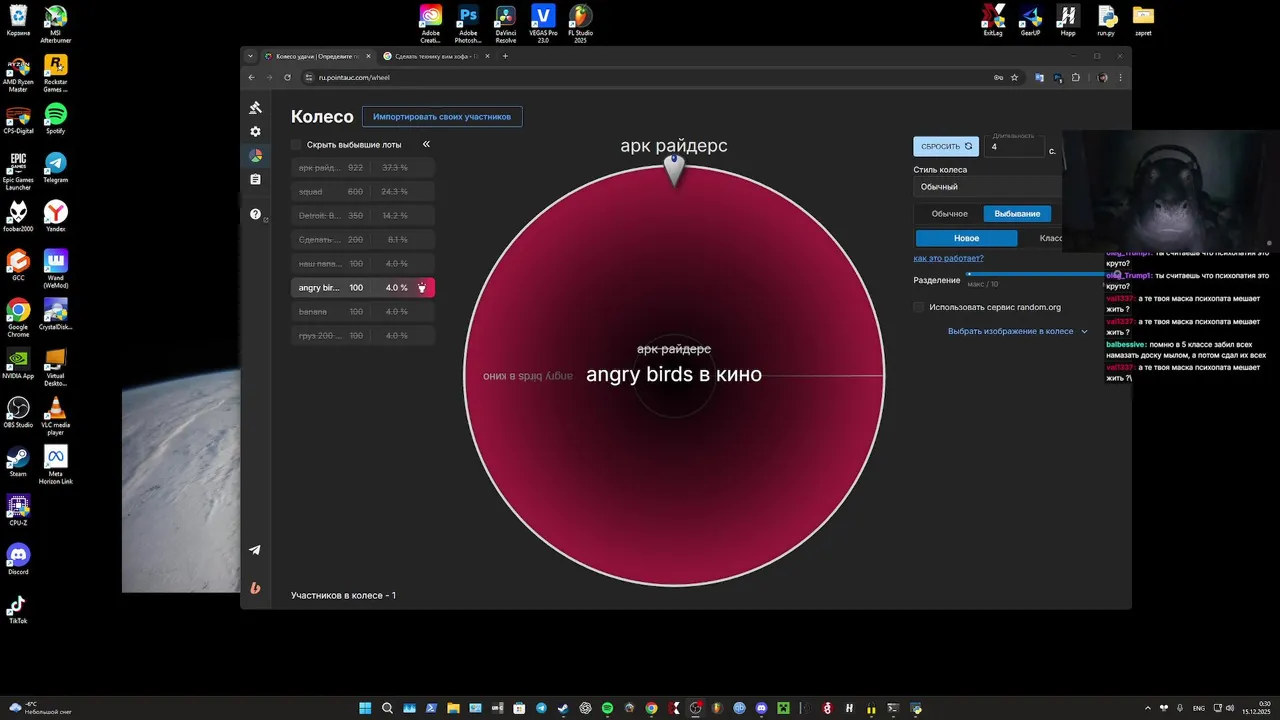The height and width of the screenshot is (720, 1280).
Task: Close the Колесо удачи tab
Action: (368, 56)
